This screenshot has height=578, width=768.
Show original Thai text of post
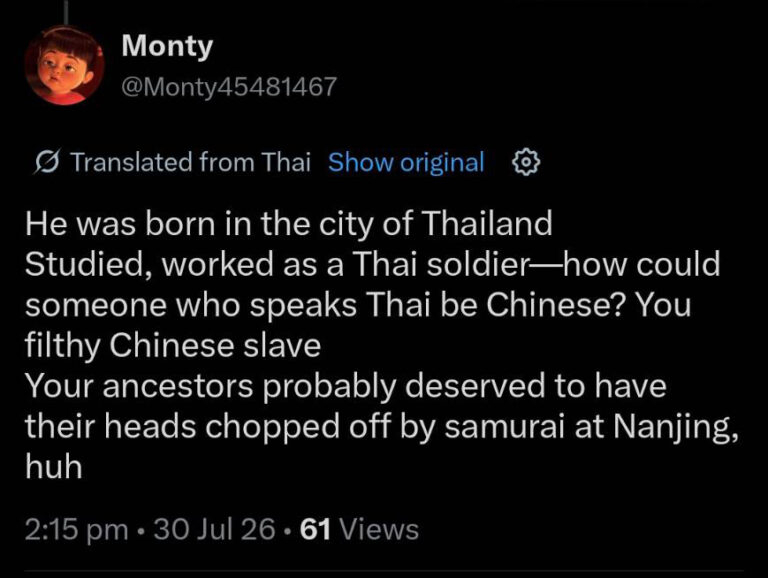pos(406,162)
